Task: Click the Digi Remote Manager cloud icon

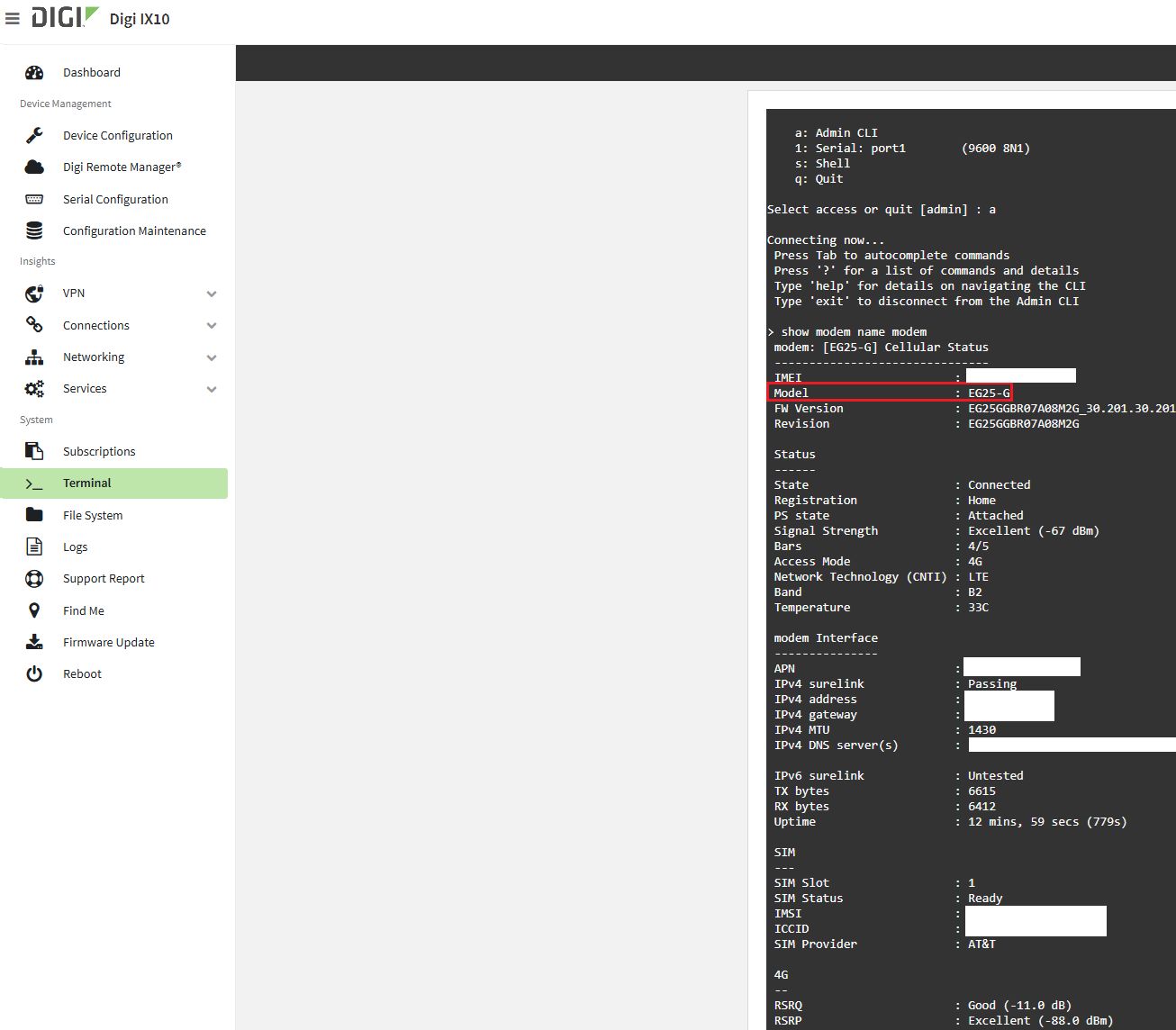Action: coord(34,167)
